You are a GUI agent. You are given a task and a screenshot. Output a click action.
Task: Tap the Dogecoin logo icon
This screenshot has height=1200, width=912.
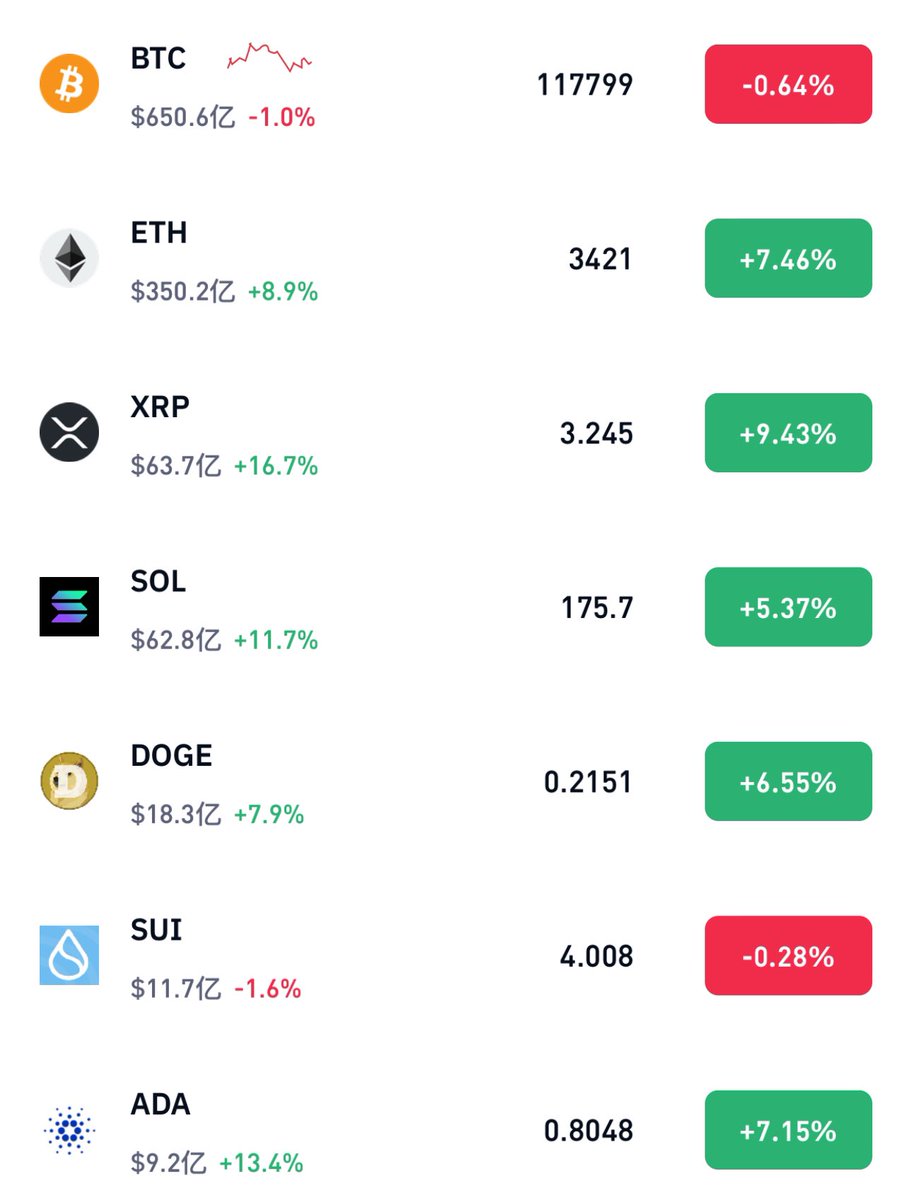(x=69, y=781)
